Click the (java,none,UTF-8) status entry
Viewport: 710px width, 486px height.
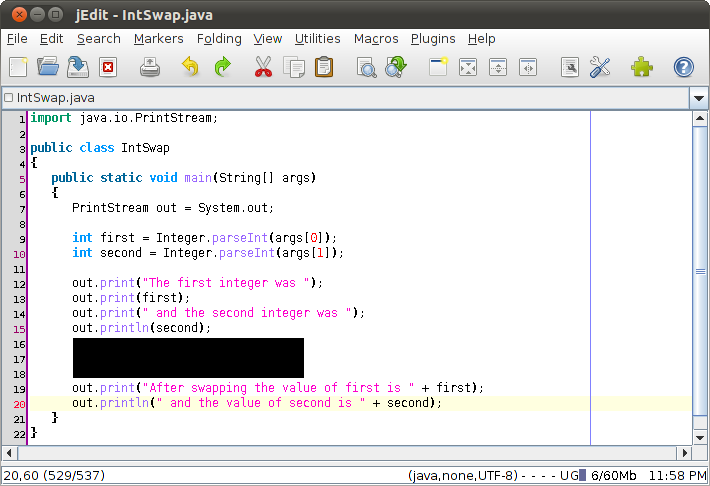tap(463, 476)
